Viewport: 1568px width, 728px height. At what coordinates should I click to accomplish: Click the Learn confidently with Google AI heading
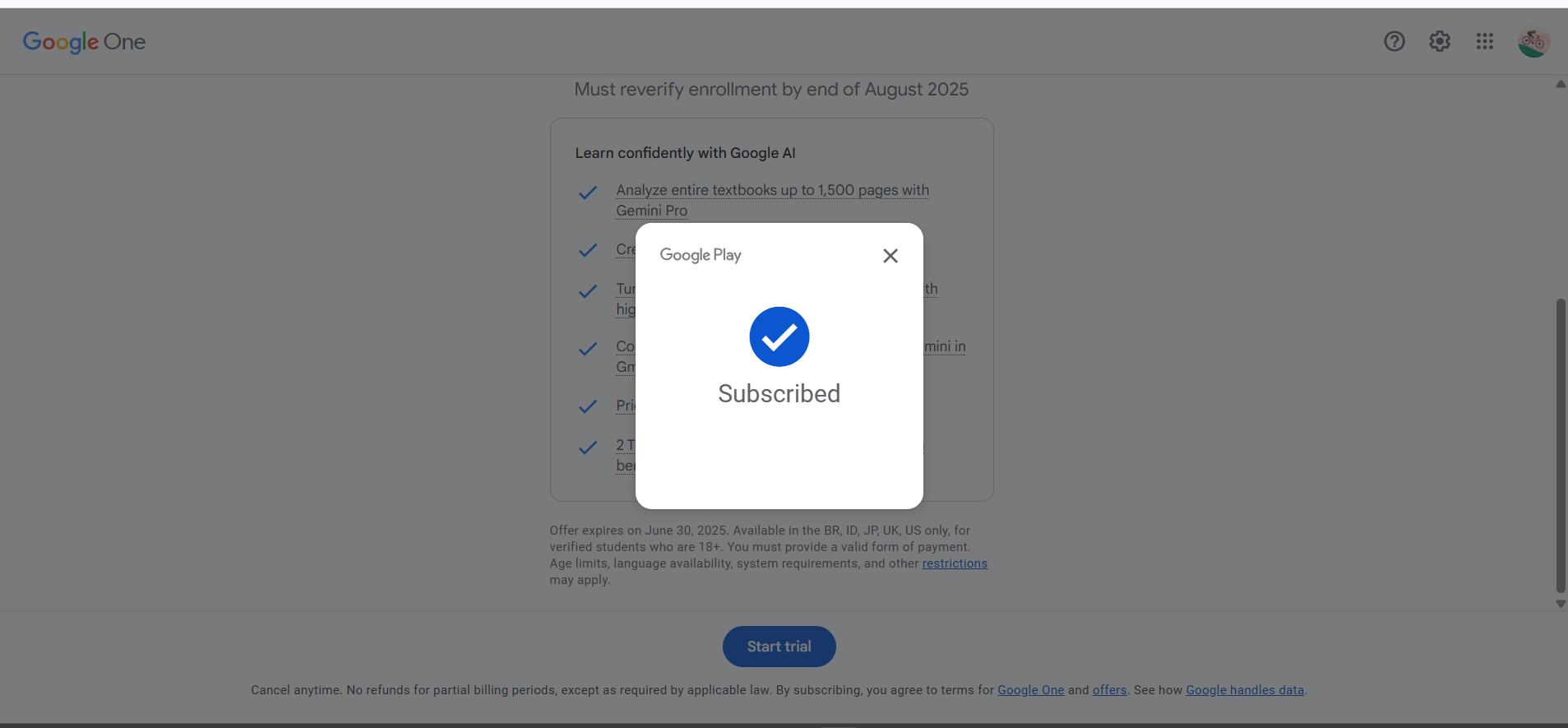pos(685,153)
